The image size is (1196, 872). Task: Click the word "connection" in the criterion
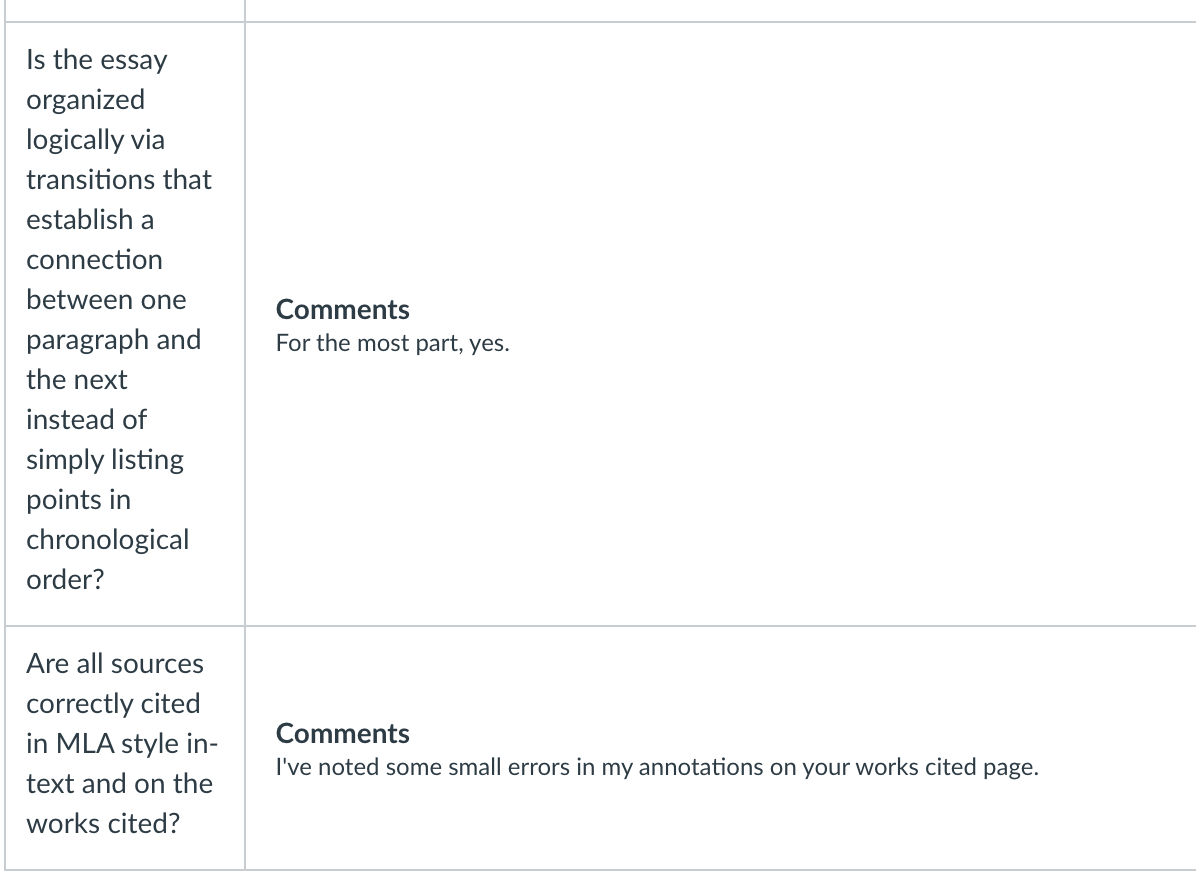click(95, 260)
